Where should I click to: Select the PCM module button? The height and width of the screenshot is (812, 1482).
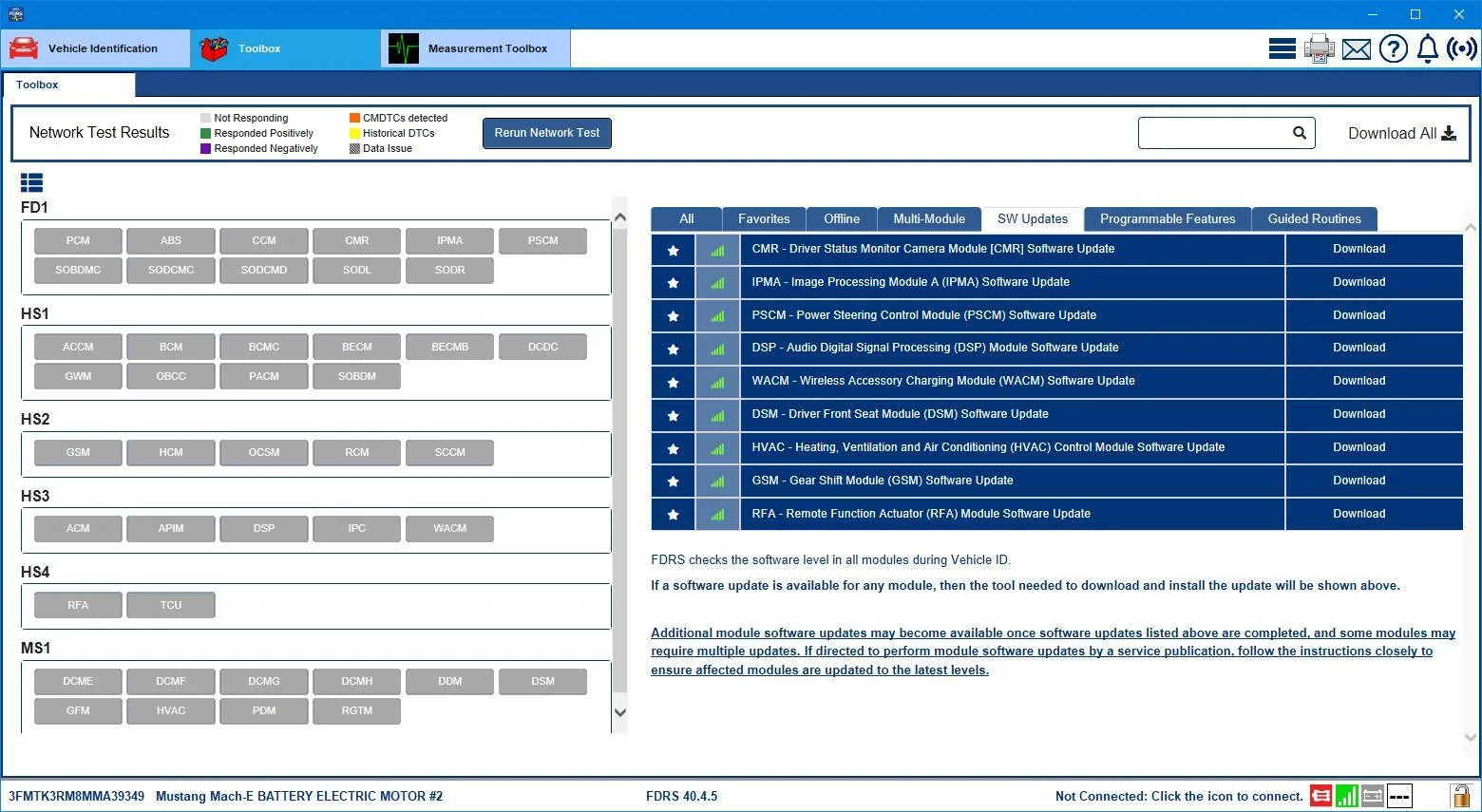(78, 241)
